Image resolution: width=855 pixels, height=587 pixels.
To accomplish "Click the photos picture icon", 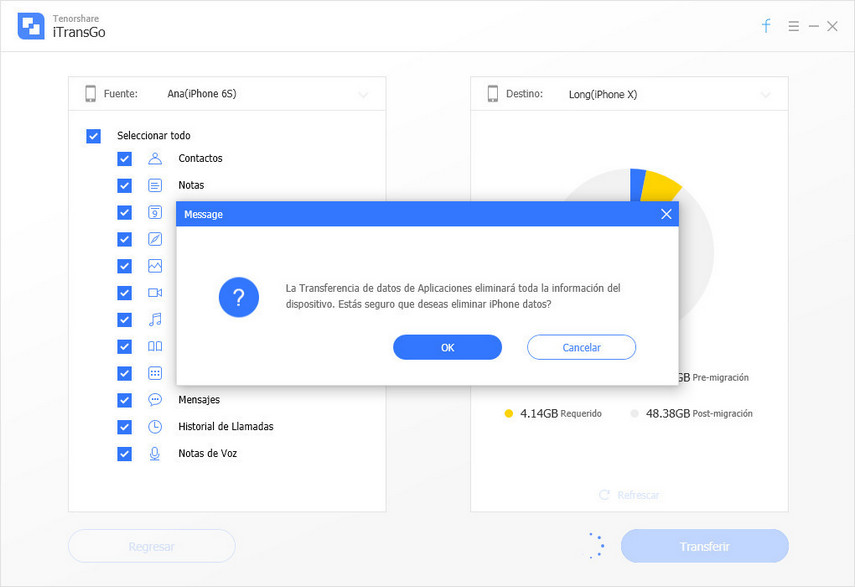I will (x=155, y=266).
